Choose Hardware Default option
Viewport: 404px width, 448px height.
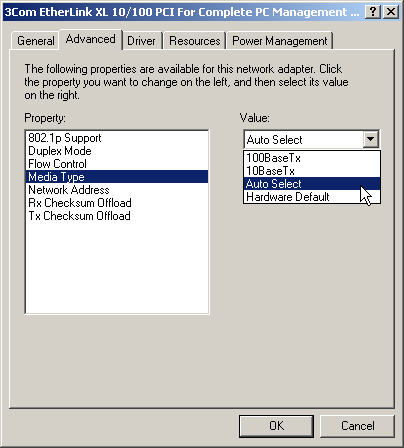point(312,197)
